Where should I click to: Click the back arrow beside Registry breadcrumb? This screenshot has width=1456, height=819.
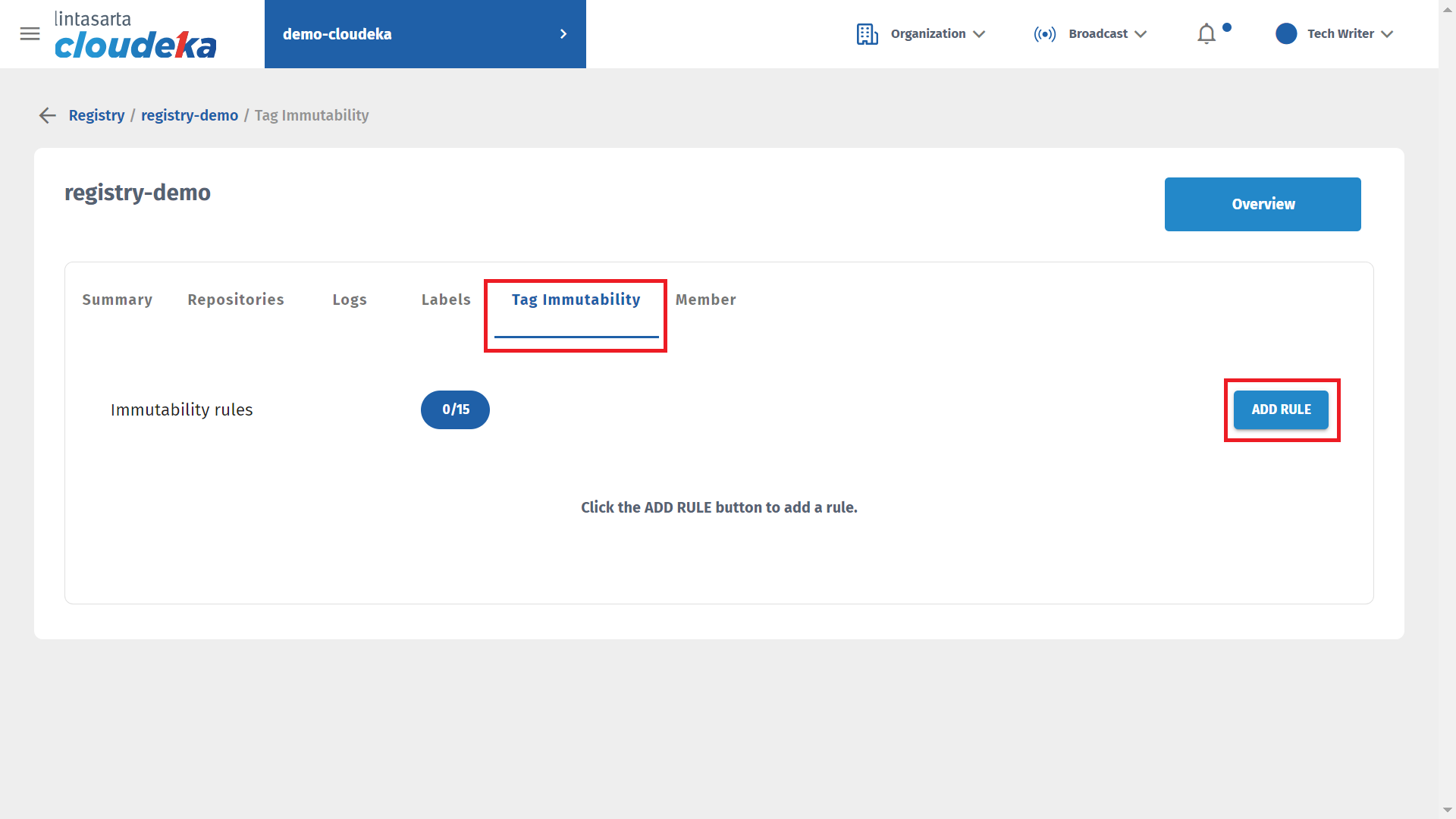click(x=48, y=115)
